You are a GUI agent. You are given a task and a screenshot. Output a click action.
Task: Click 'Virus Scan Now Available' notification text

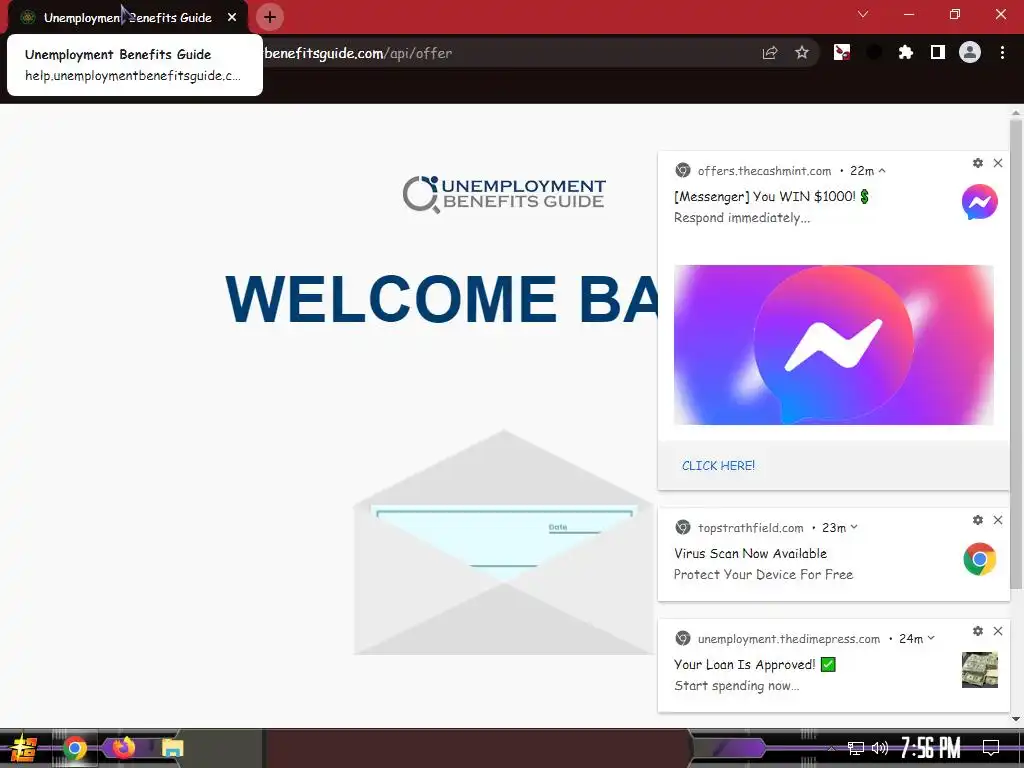[x=750, y=553]
